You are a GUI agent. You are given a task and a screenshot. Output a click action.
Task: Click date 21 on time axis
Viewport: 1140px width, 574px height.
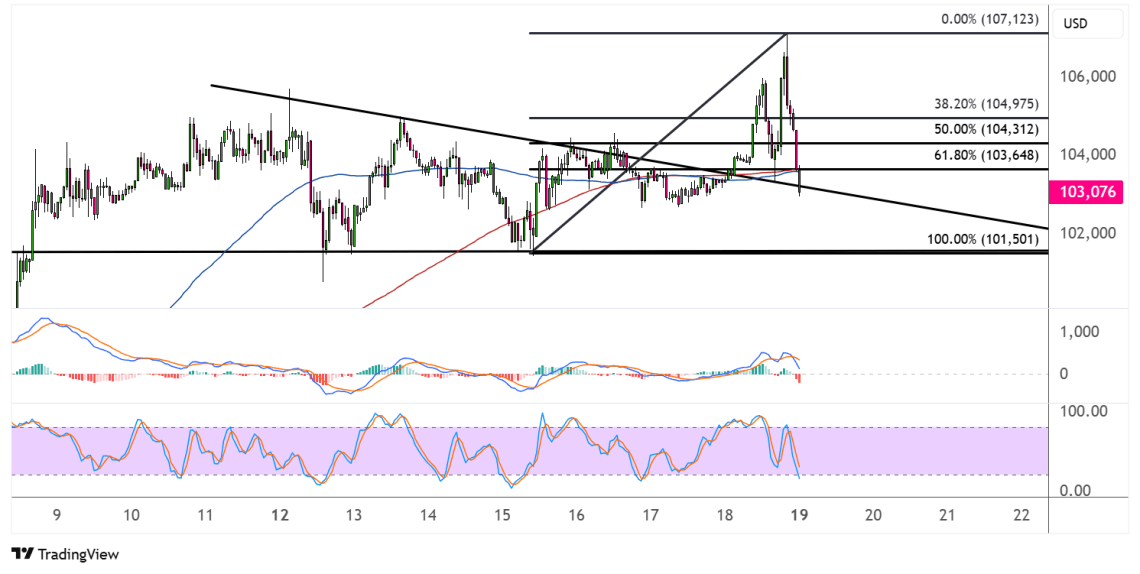click(x=947, y=515)
